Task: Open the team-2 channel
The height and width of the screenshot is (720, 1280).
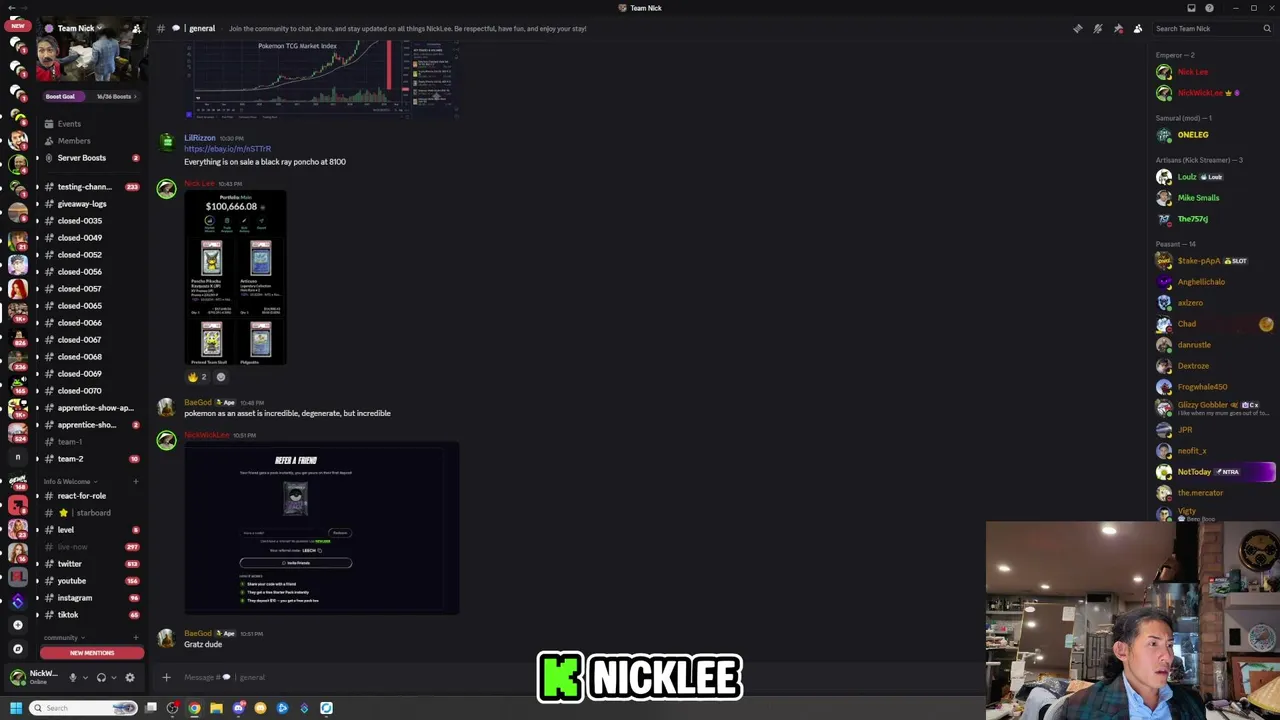Action: pyautogui.click(x=90, y=459)
